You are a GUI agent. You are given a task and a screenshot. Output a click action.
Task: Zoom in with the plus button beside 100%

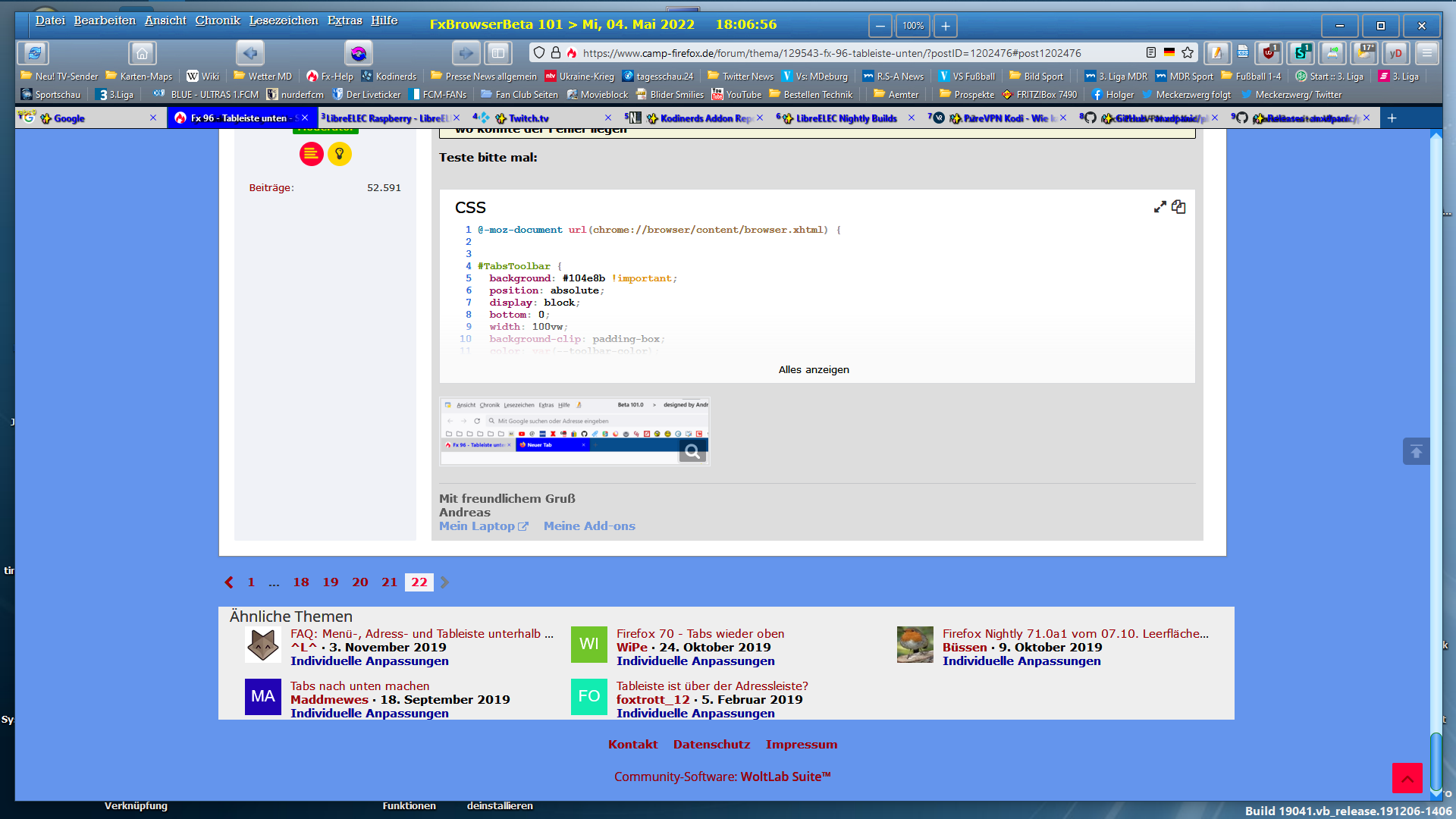pos(946,26)
